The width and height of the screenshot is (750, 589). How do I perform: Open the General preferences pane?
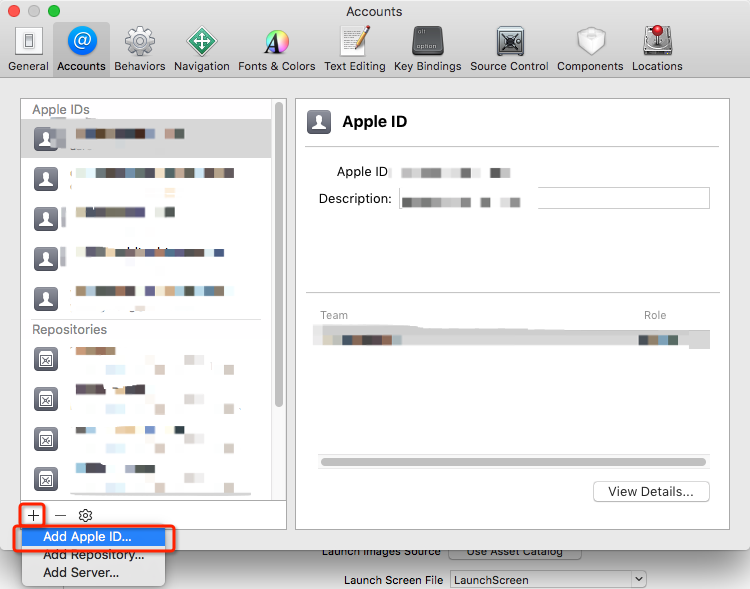(28, 48)
